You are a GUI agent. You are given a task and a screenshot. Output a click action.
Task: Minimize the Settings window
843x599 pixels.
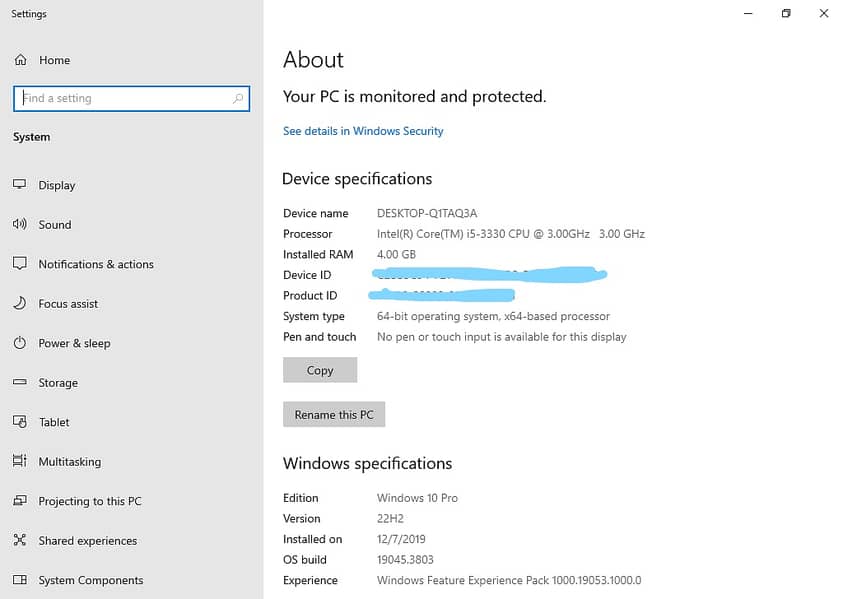748,13
